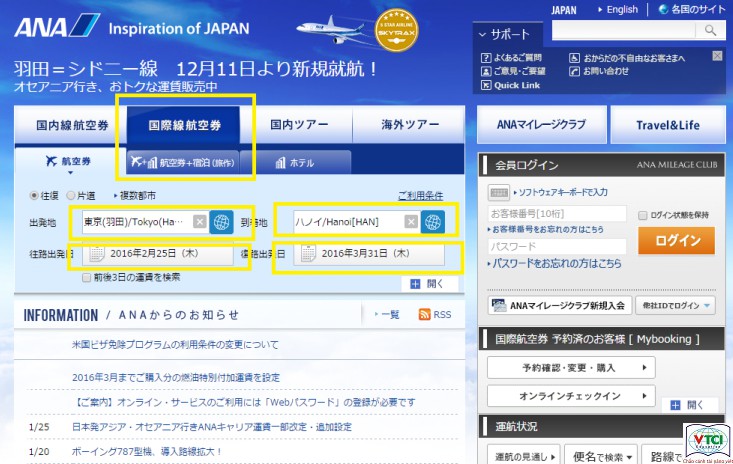Click the Quick Link icon
Image resolution: width=733 pixels, height=464 pixels.
[486, 85]
